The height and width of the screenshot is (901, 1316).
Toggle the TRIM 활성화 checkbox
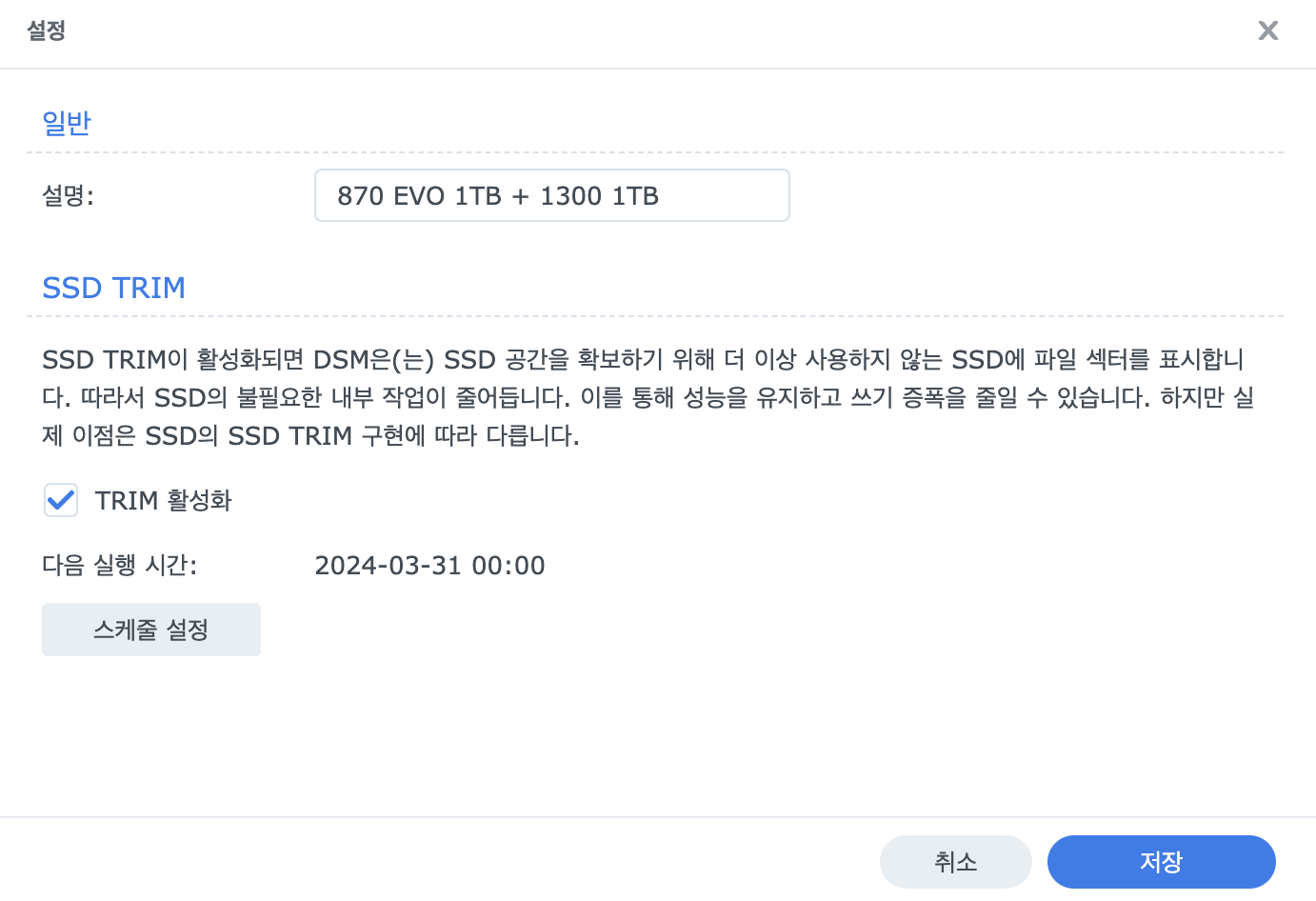[x=61, y=500]
